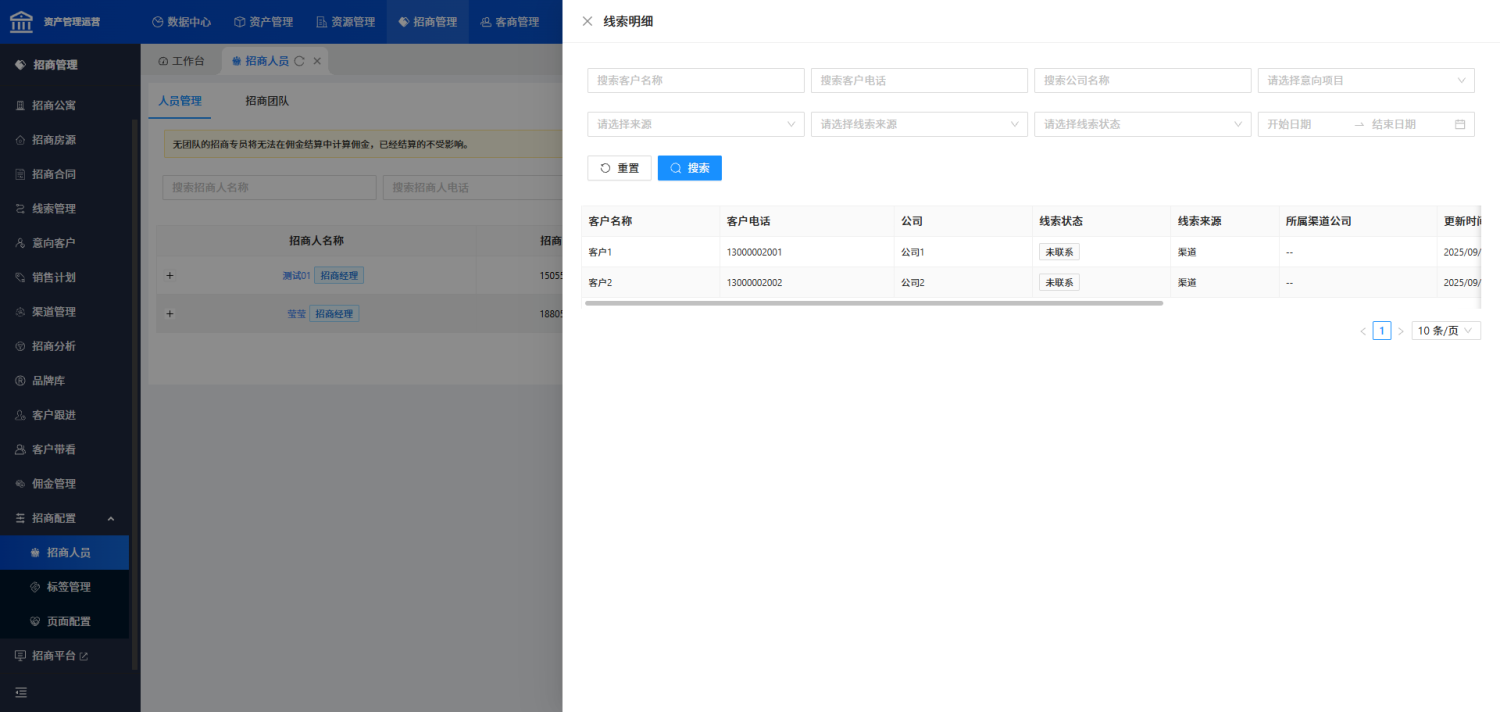Open 标签管理 in the sidebar
The width and height of the screenshot is (1500, 712).
[x=64, y=587]
